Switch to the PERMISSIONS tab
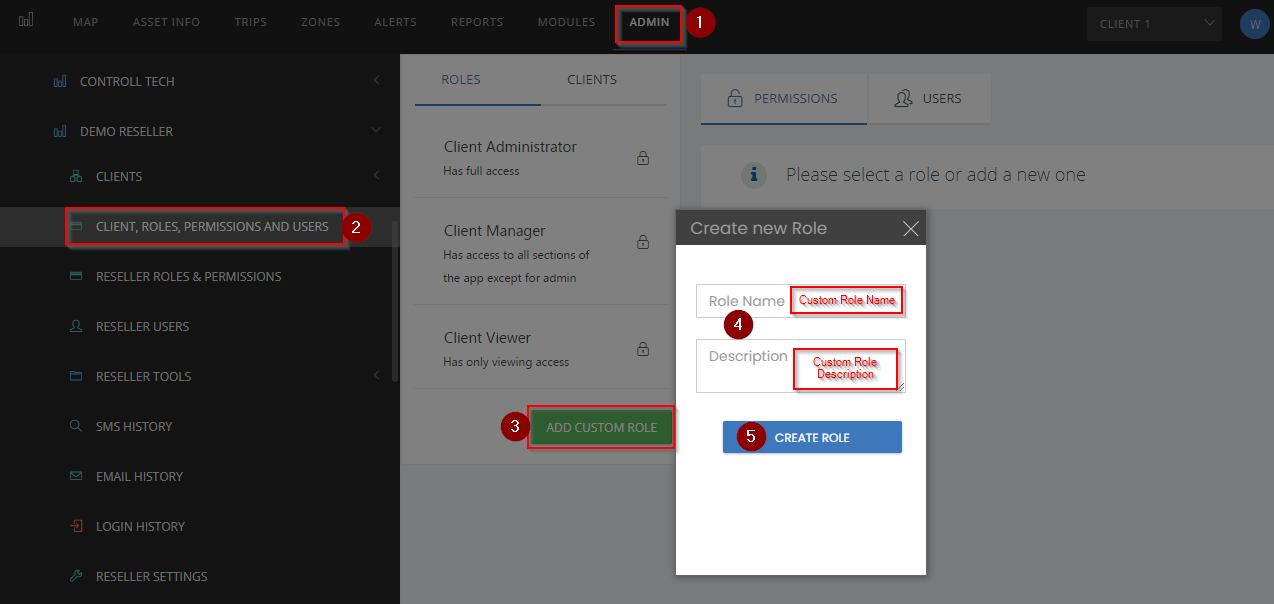Screen dimensions: 1274x604 coord(784,98)
